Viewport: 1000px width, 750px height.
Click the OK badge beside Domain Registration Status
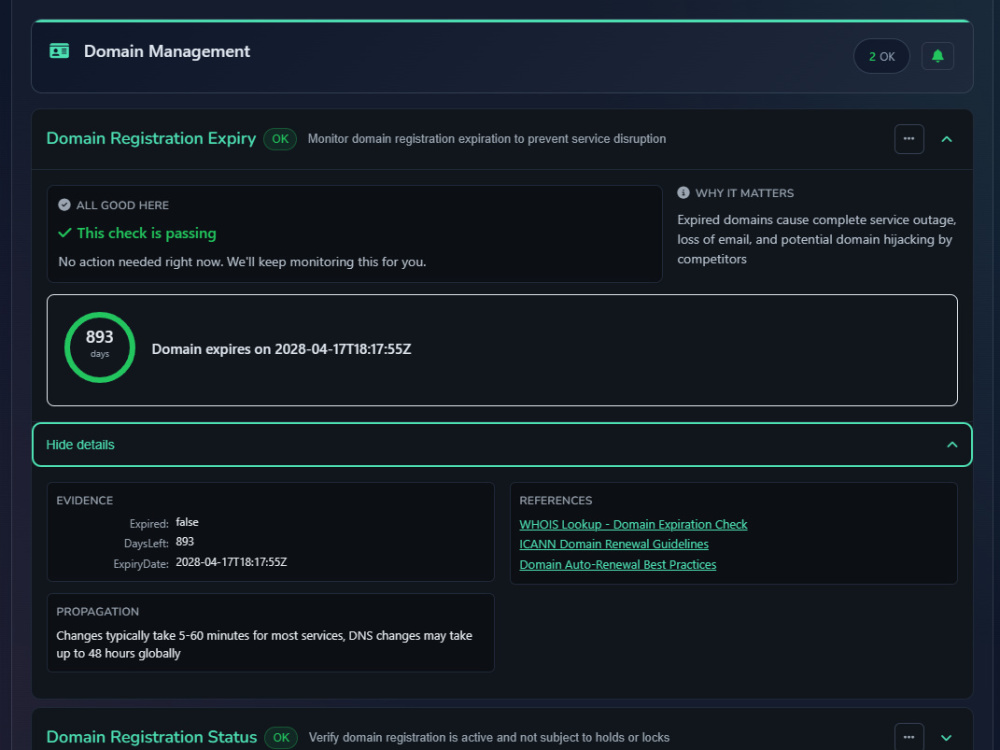click(281, 738)
